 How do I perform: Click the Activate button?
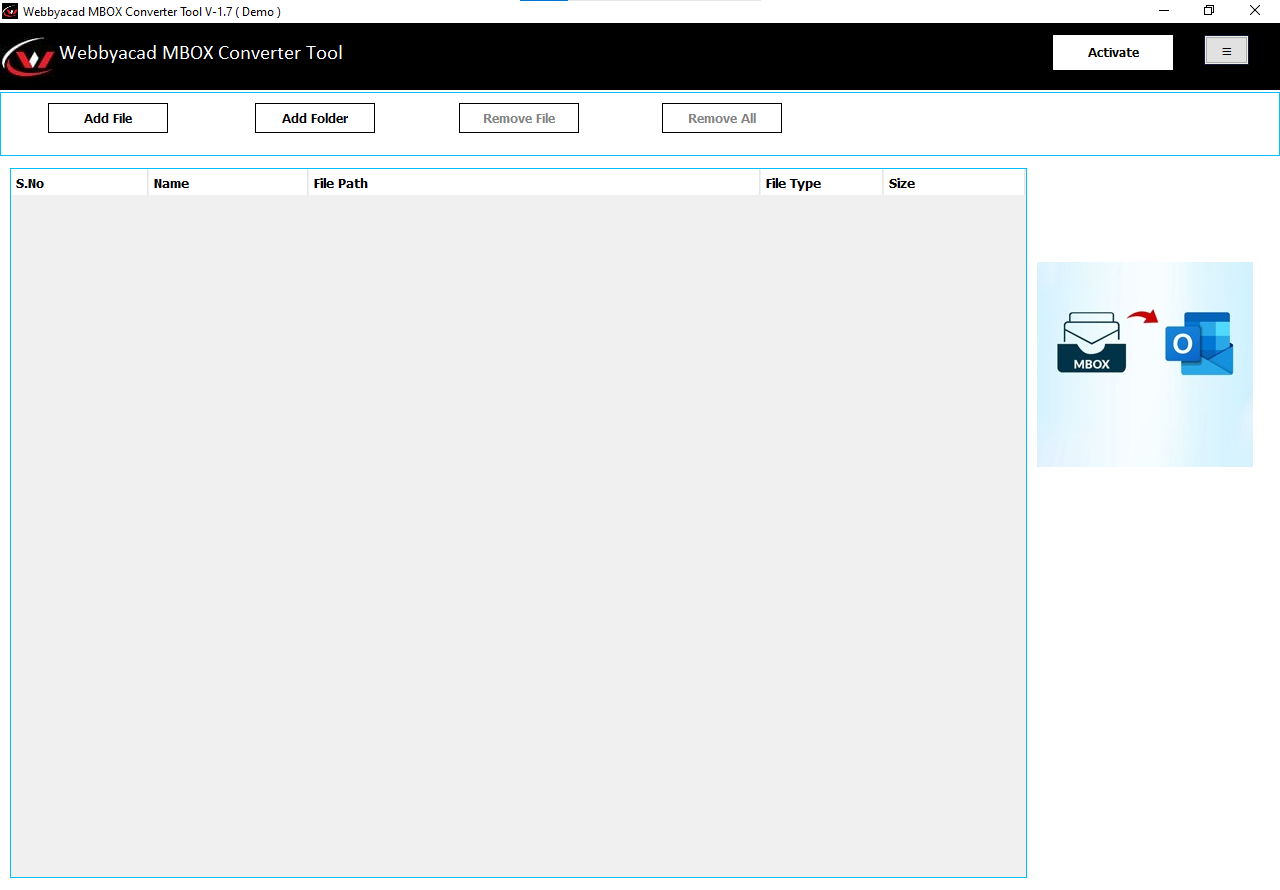[x=1112, y=52]
